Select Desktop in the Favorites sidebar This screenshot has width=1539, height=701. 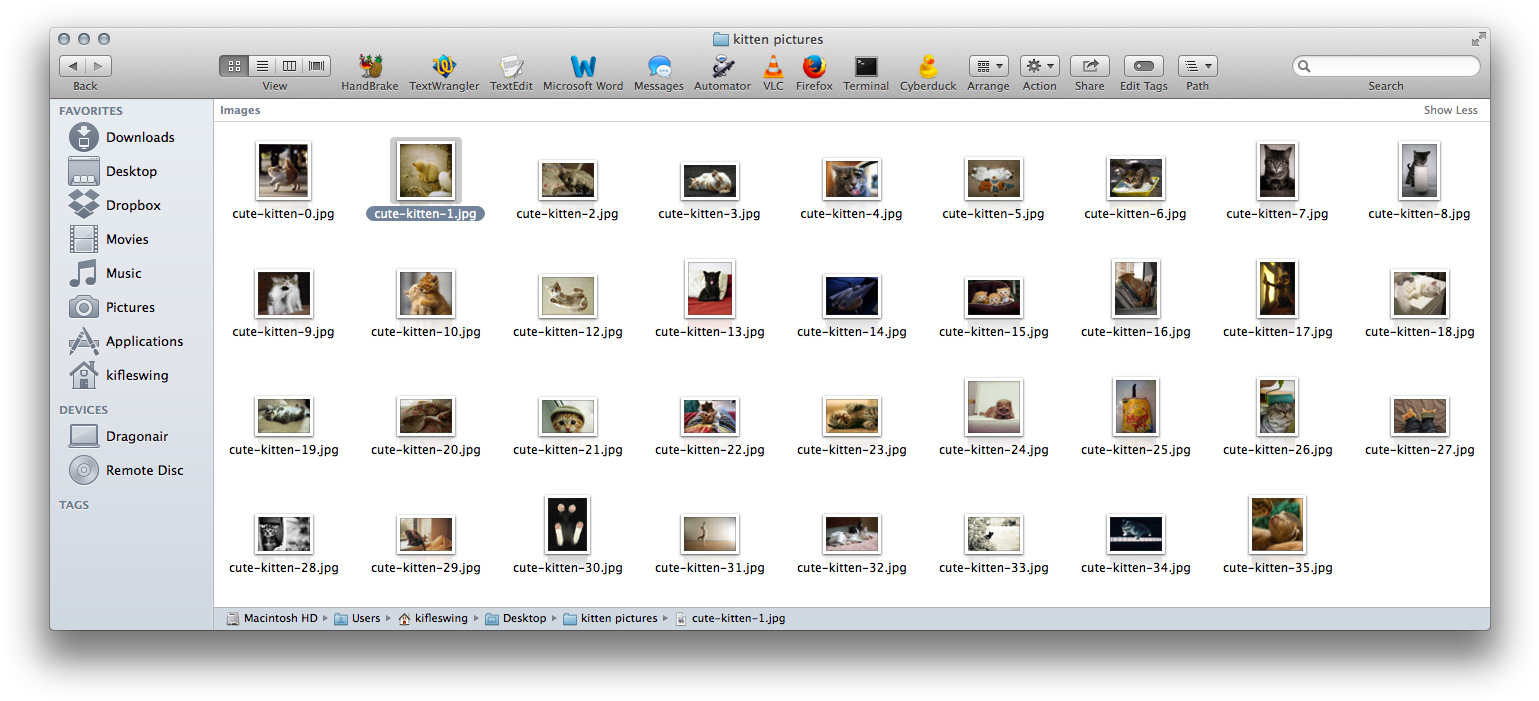tap(131, 171)
